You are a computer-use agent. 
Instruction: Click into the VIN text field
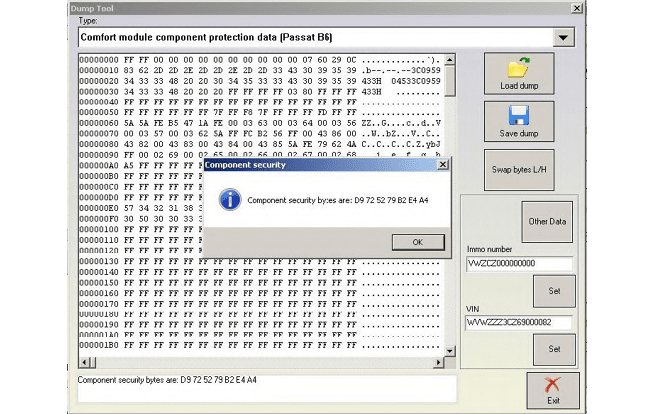(x=519, y=322)
